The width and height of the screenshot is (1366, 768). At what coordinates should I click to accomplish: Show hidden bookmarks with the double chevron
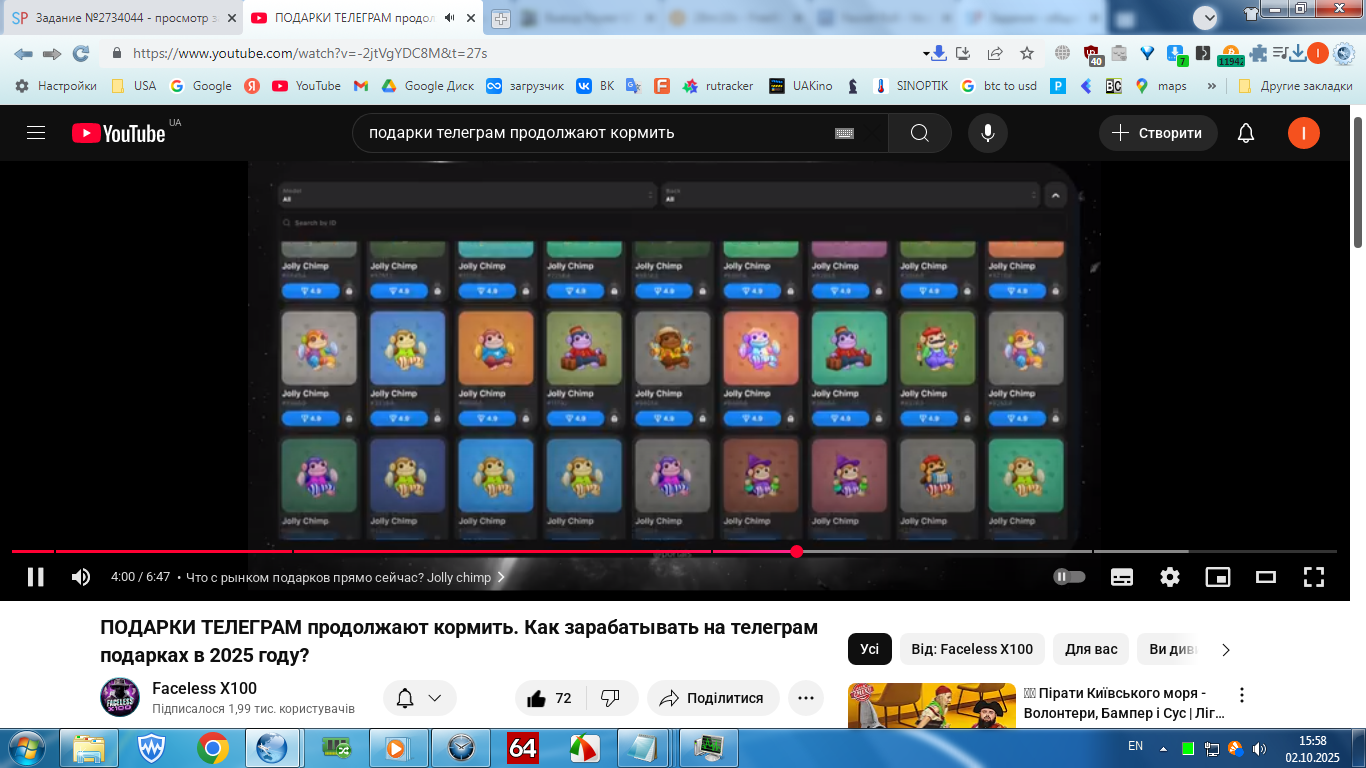[x=1212, y=86]
